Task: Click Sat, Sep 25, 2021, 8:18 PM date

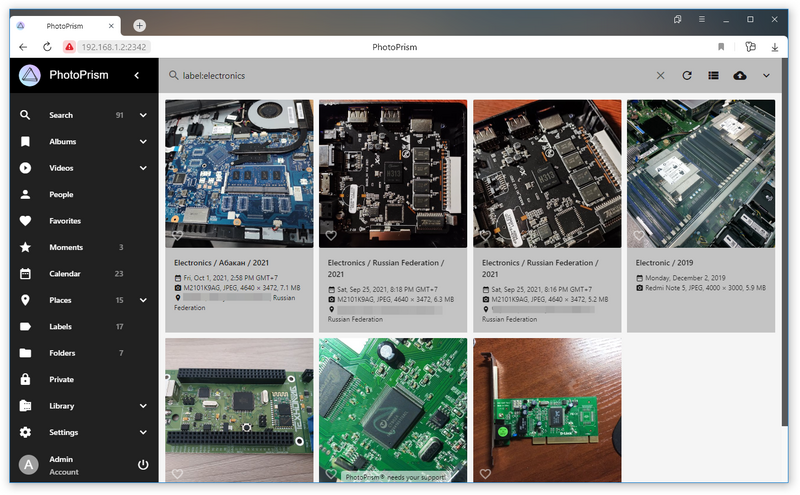Action: click(x=387, y=289)
